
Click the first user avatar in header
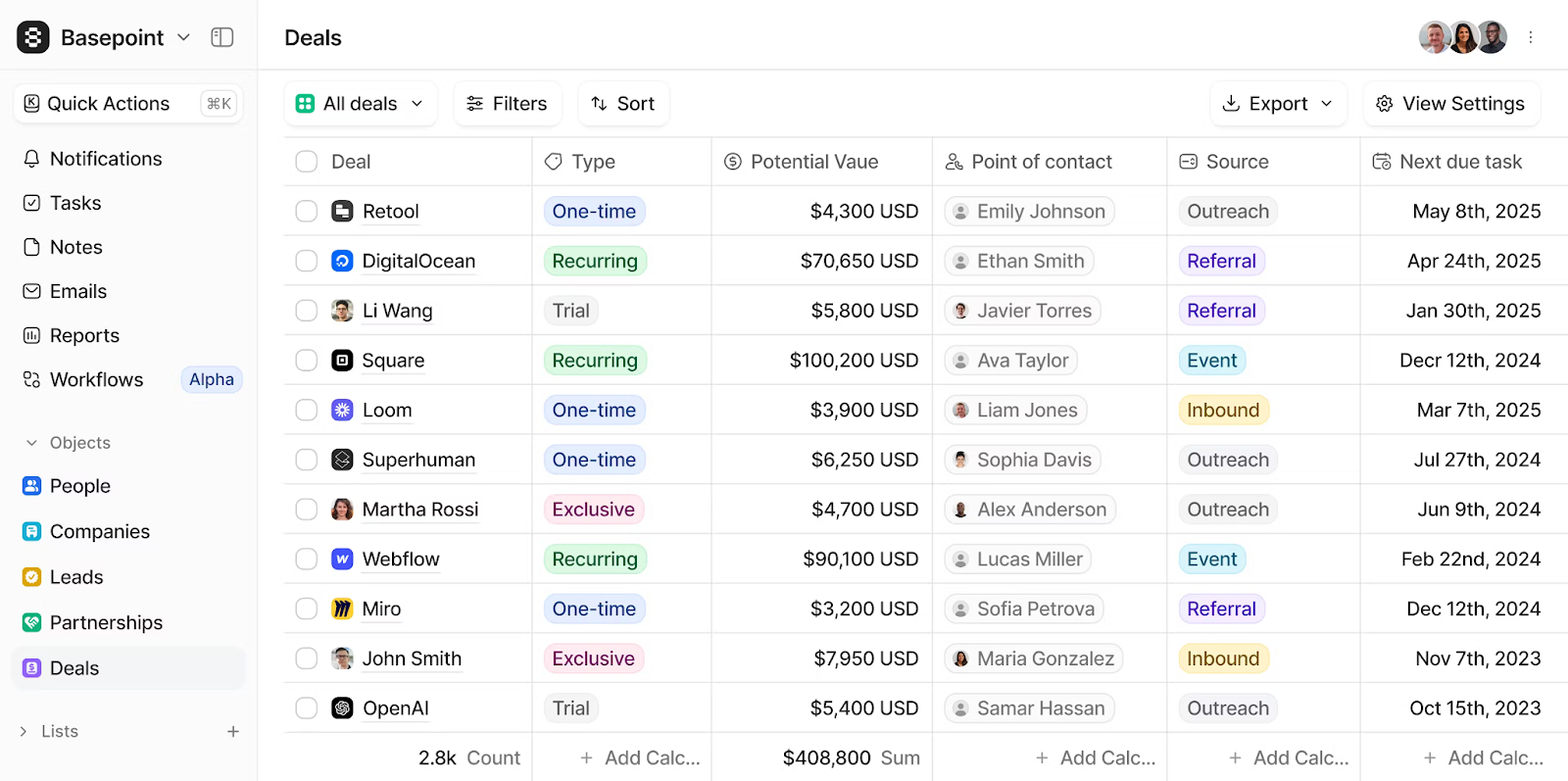coord(1434,37)
